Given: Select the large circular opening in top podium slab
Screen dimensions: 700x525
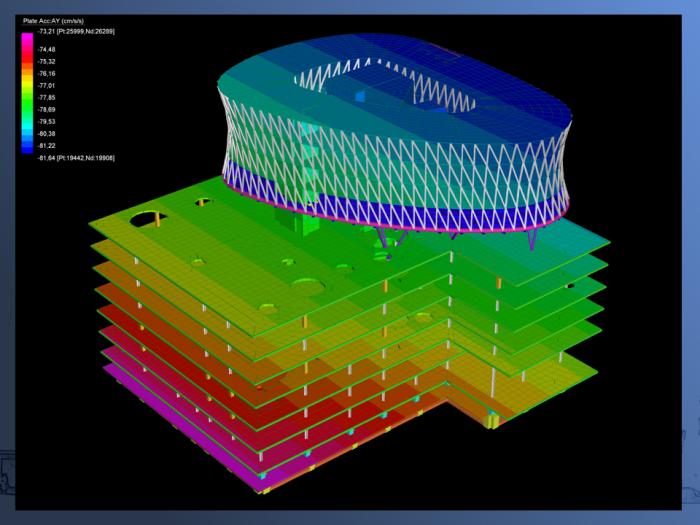Looking at the screenshot, I should 145,218.
